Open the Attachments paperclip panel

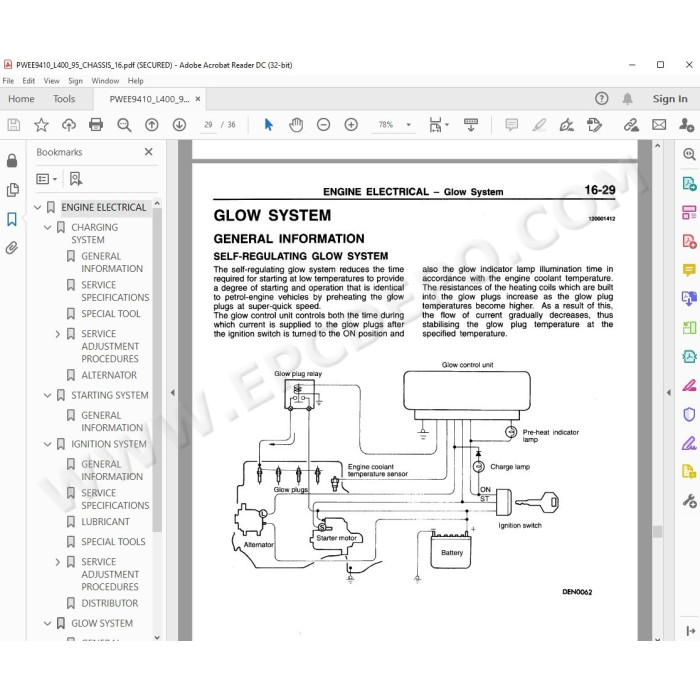point(12,248)
